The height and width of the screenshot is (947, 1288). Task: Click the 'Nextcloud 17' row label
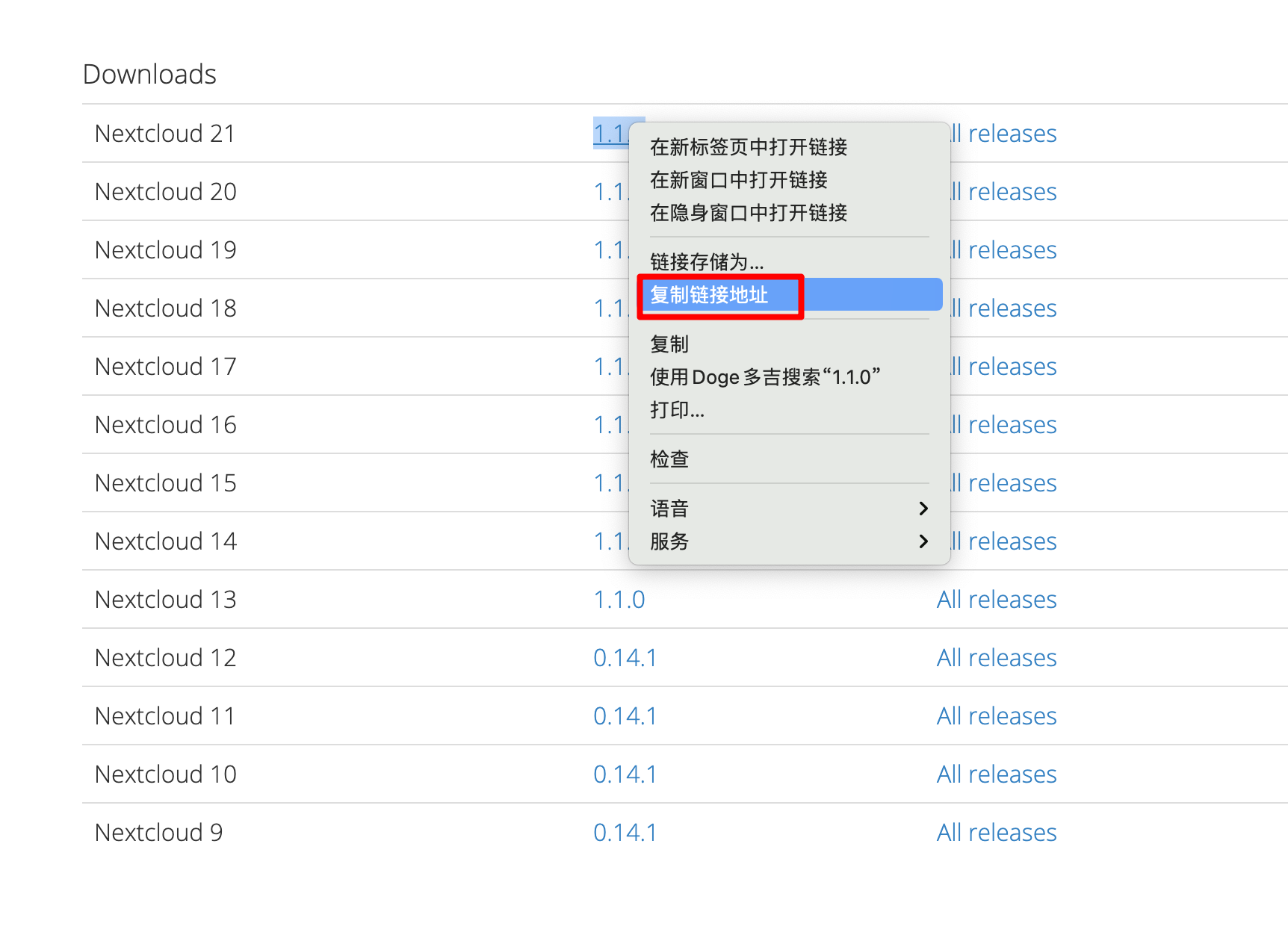point(166,367)
